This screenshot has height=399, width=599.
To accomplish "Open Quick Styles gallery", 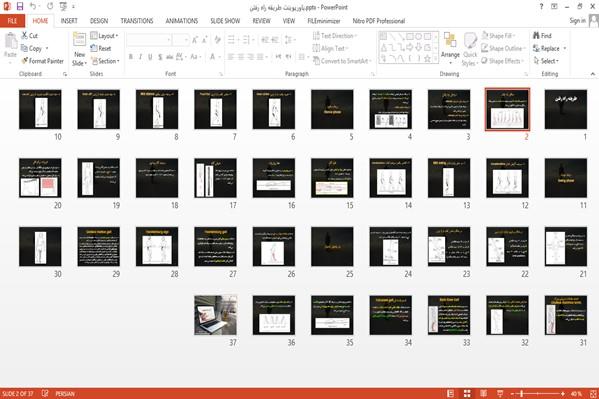I will tap(470, 50).
